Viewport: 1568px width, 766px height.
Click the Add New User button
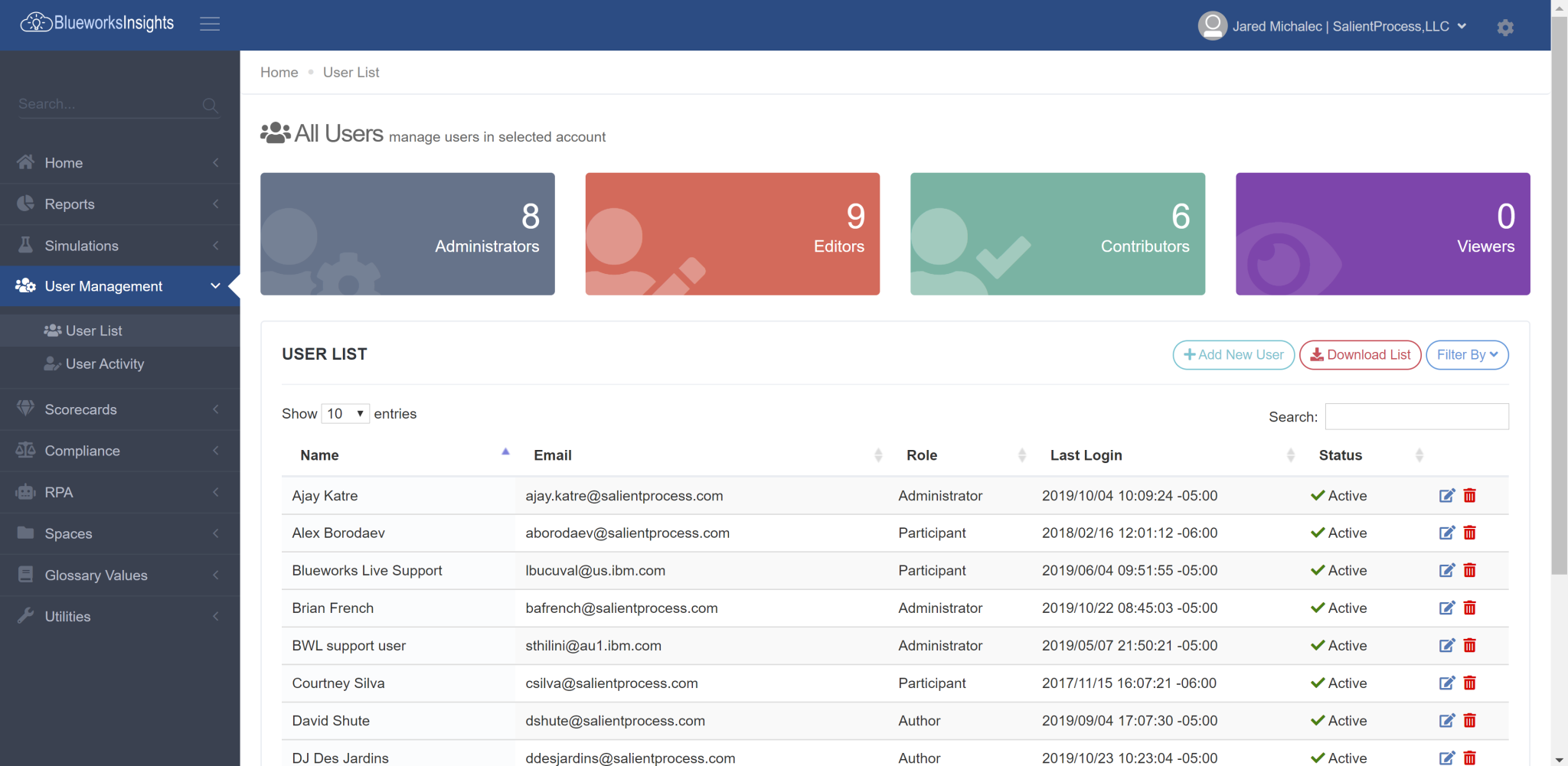tap(1233, 354)
